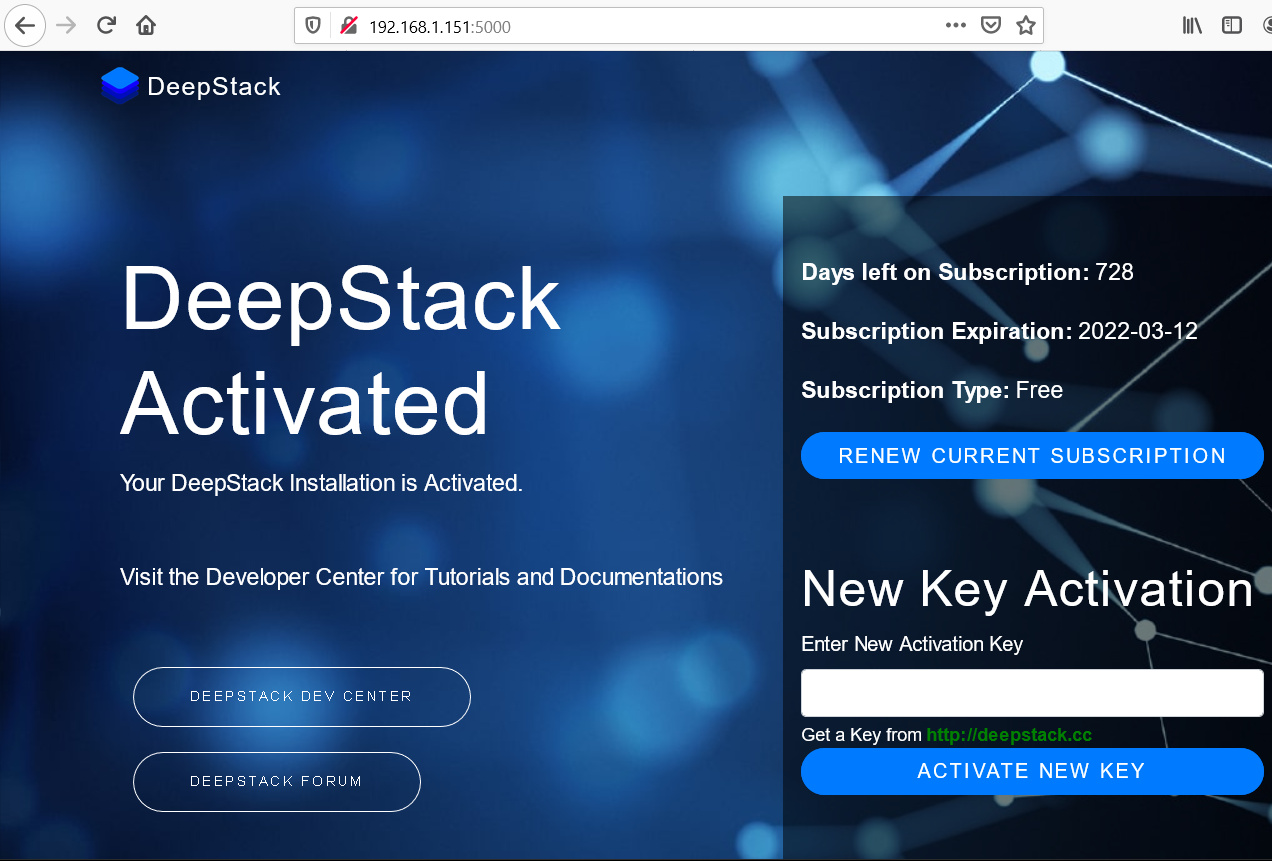Open the content blocking shield icon

[311, 25]
